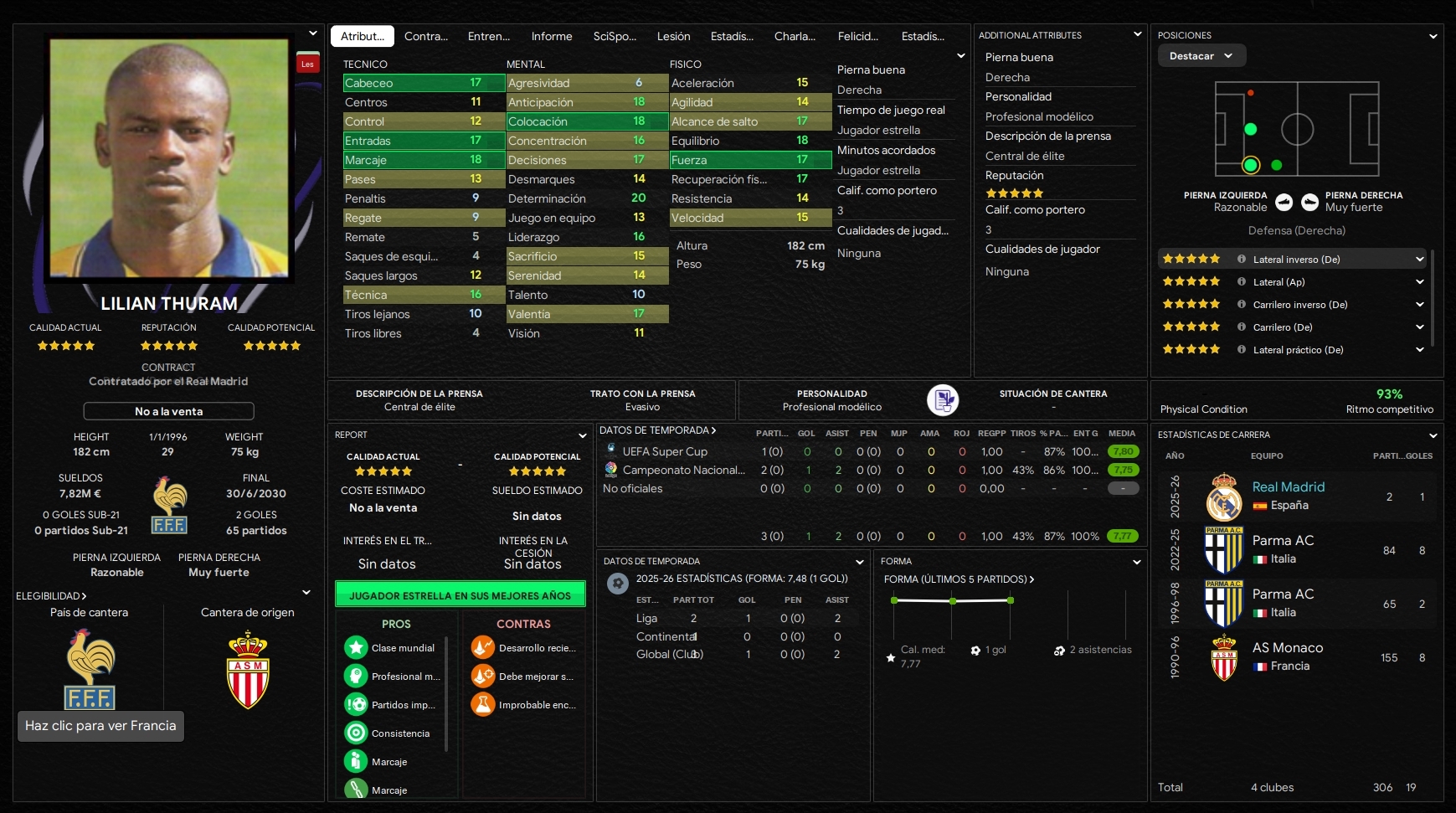Click the Datos de temporada heading link with arrow
Viewport: 1456px width, 813px height.
click(x=658, y=430)
